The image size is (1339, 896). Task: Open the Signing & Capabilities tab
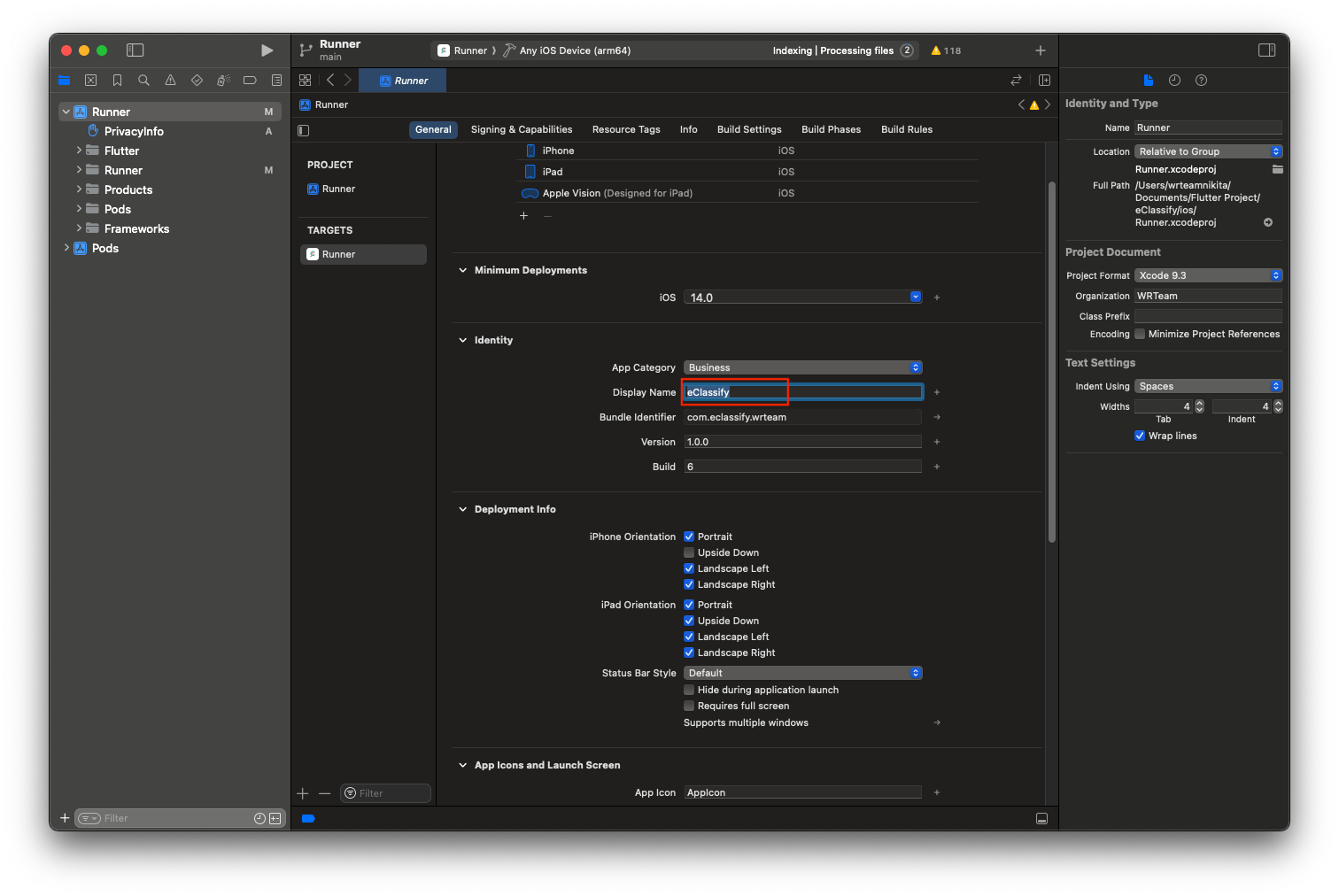[521, 129]
